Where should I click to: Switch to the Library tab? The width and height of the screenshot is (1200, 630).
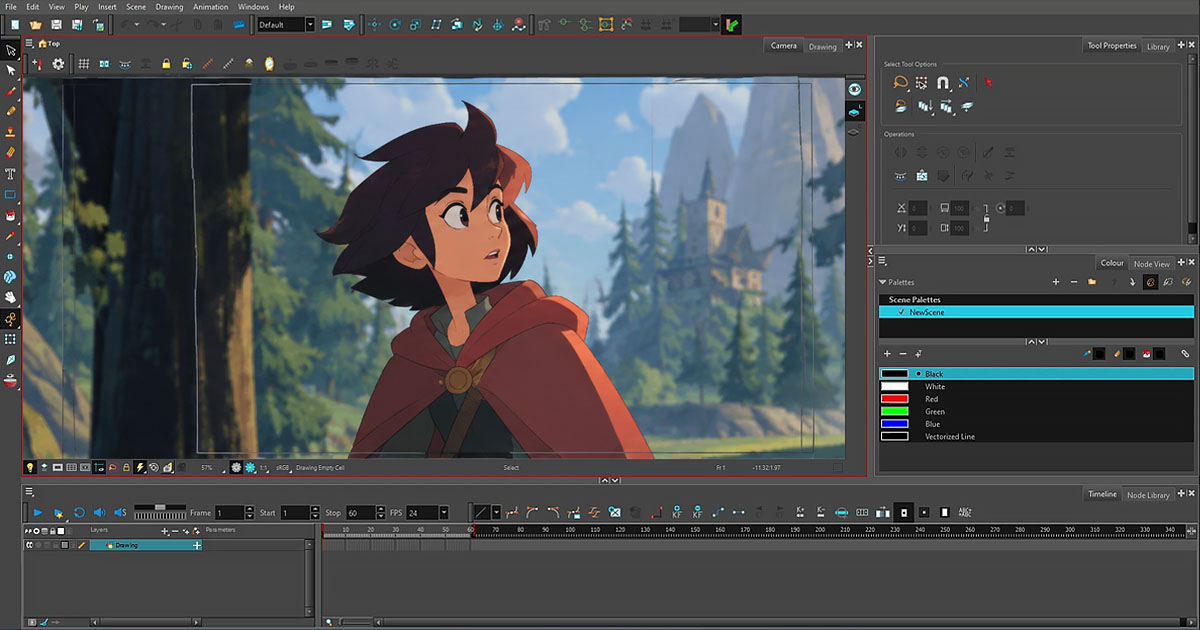pyautogui.click(x=1158, y=46)
